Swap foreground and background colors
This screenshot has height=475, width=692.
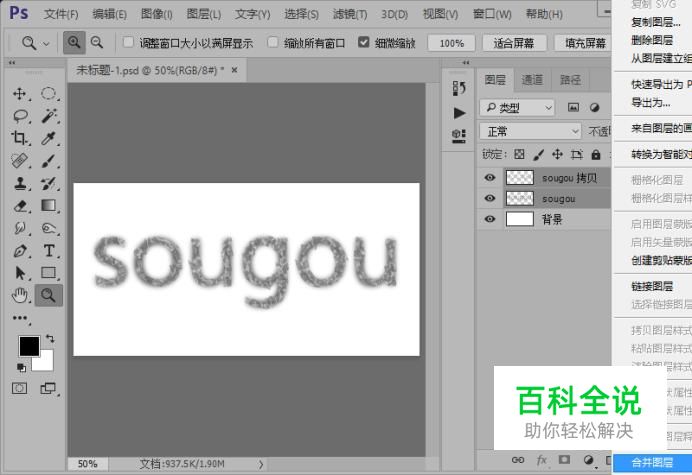coord(50,339)
